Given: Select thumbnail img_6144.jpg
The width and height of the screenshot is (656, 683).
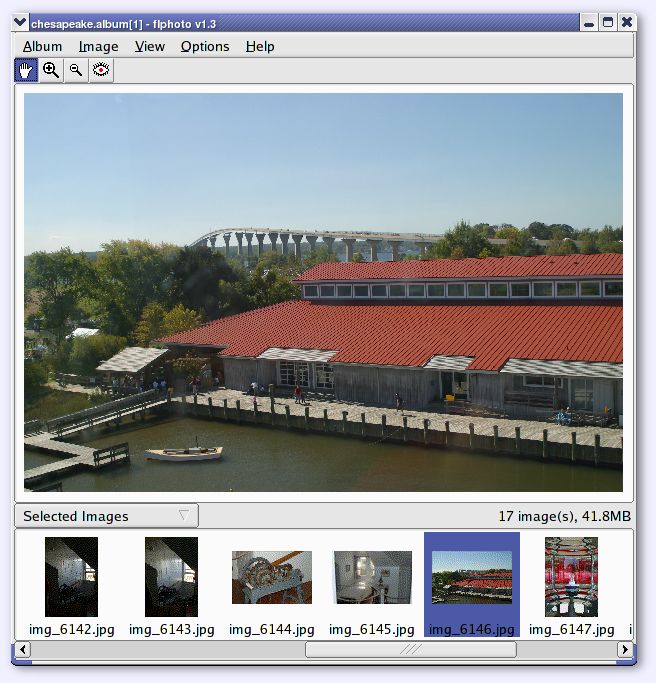Looking at the screenshot, I should click(271, 585).
